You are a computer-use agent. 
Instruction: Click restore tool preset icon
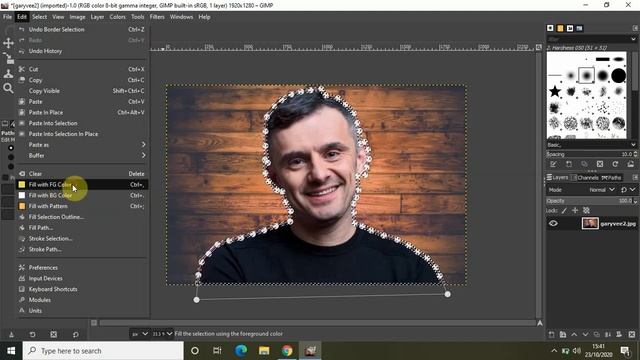pos(32,335)
